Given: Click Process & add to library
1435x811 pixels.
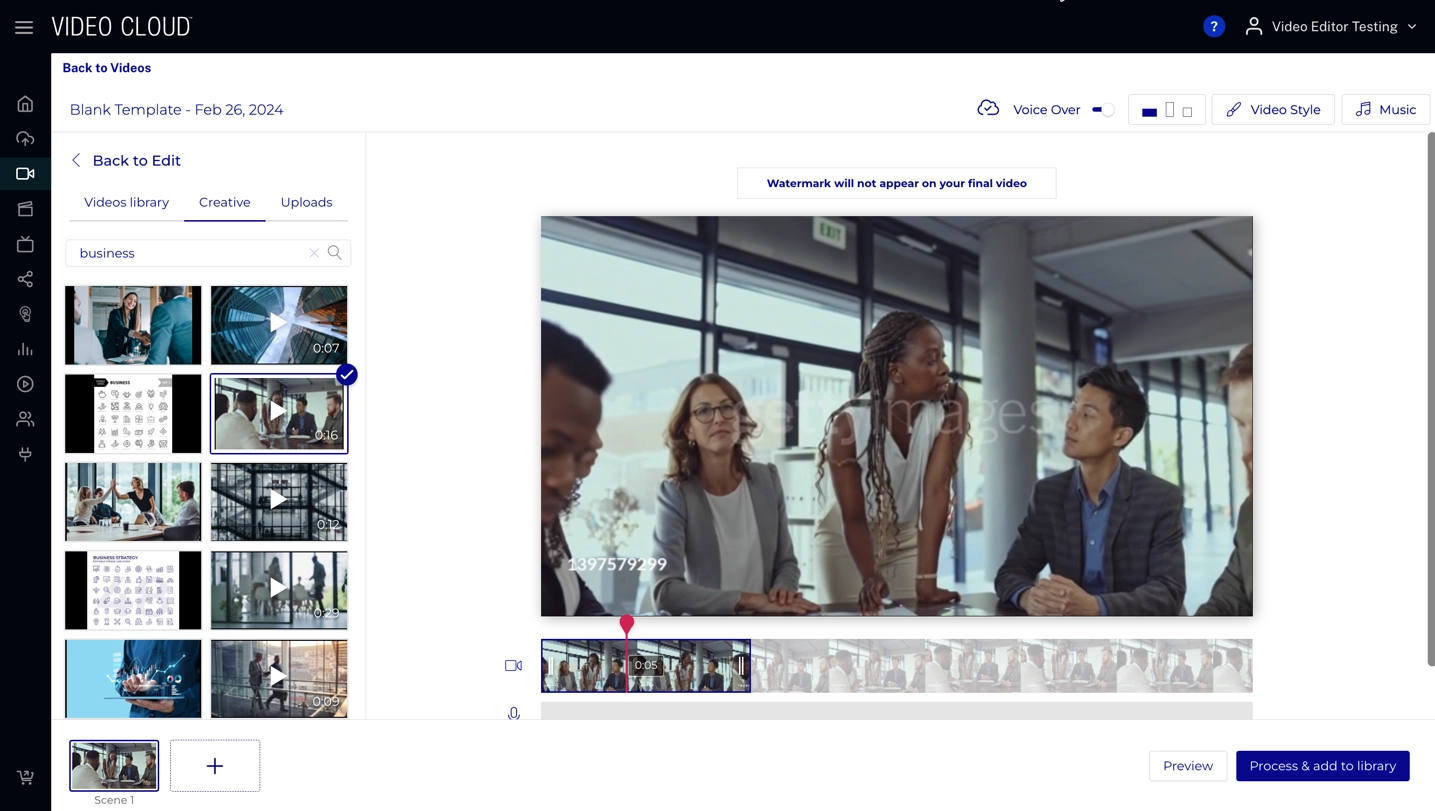Looking at the screenshot, I should (1322, 766).
